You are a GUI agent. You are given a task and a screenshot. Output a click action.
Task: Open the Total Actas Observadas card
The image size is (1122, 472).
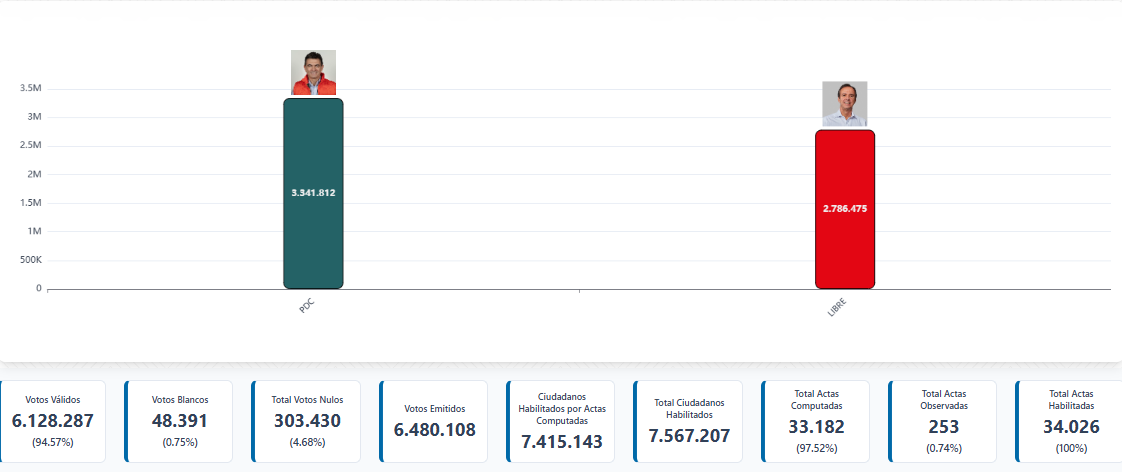pos(942,421)
